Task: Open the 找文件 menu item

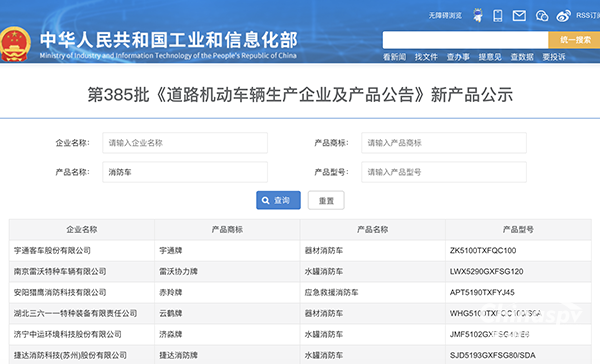Action: click(426, 57)
